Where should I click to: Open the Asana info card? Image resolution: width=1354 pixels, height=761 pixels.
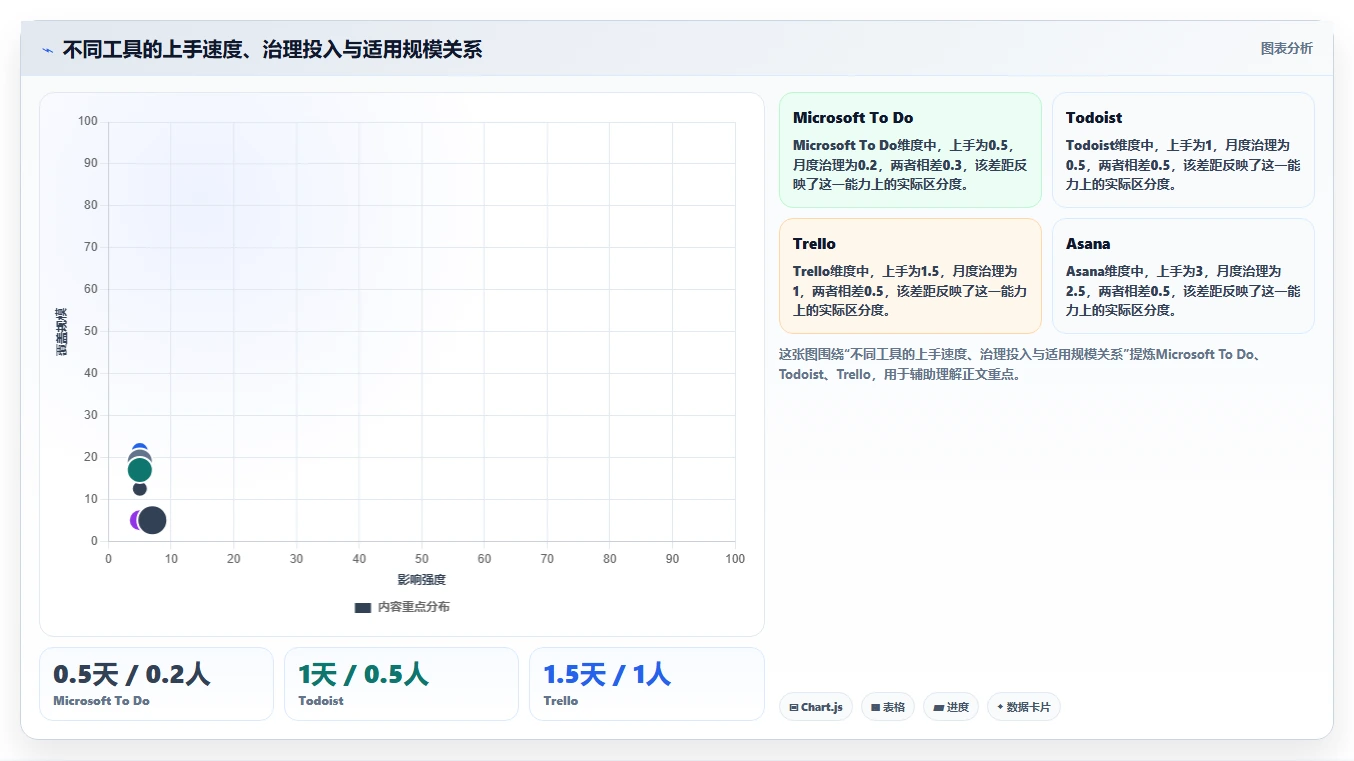[1183, 276]
